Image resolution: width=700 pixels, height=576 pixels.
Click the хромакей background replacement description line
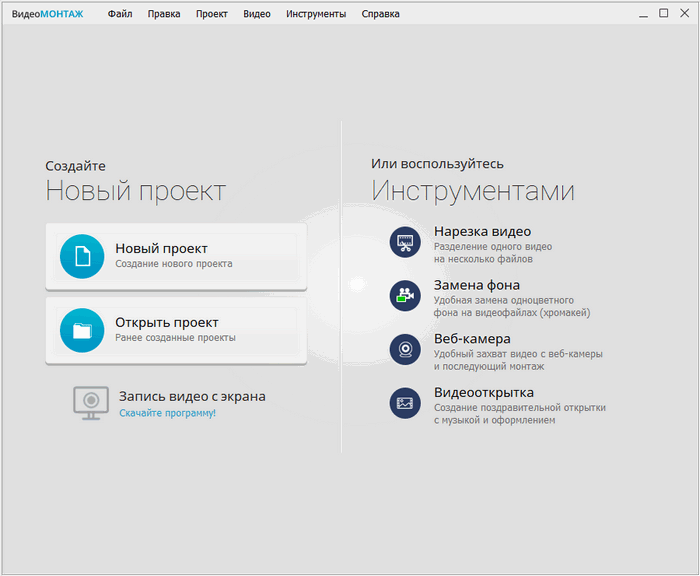point(512,313)
